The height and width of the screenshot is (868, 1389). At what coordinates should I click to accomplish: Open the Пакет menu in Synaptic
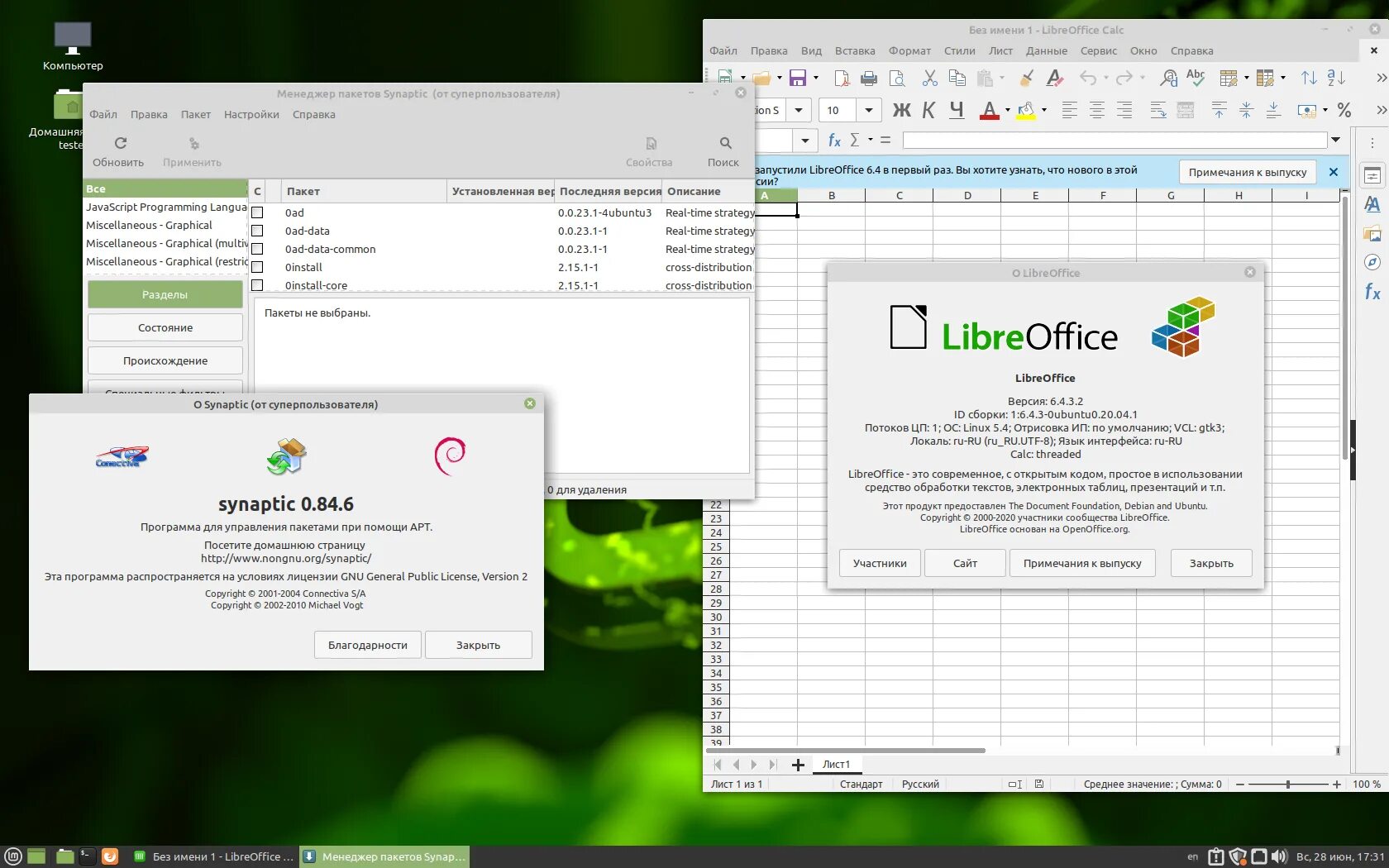[x=196, y=114]
